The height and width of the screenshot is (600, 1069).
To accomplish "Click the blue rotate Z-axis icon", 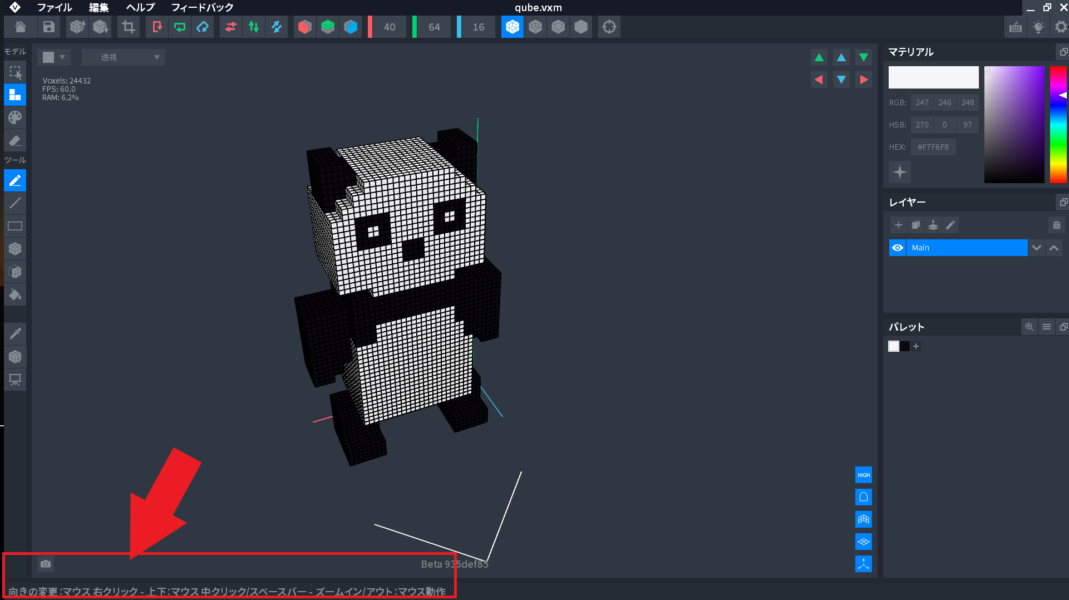I will (202, 27).
